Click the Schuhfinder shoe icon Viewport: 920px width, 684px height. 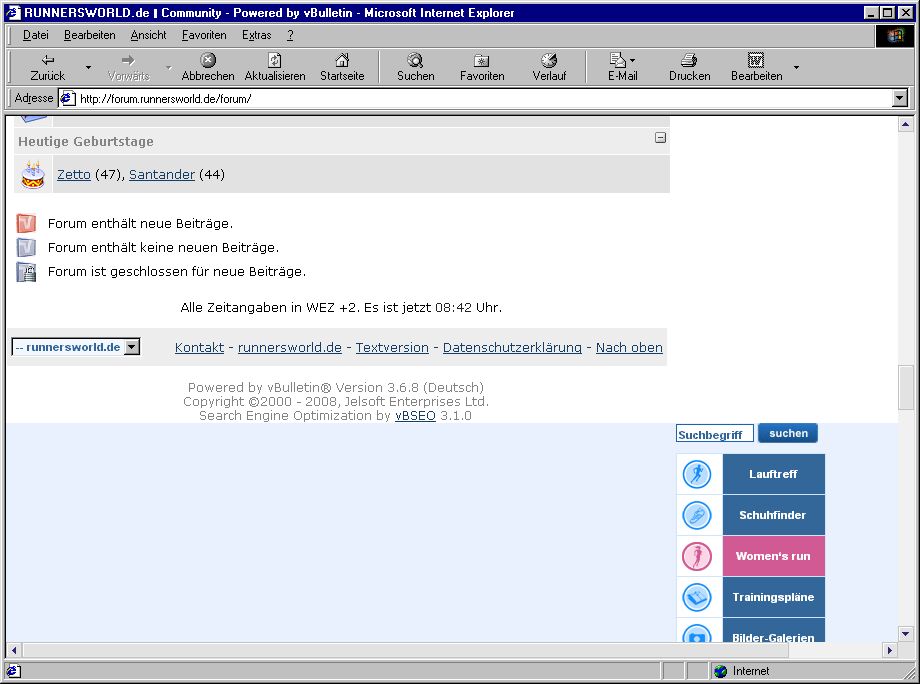pos(698,515)
